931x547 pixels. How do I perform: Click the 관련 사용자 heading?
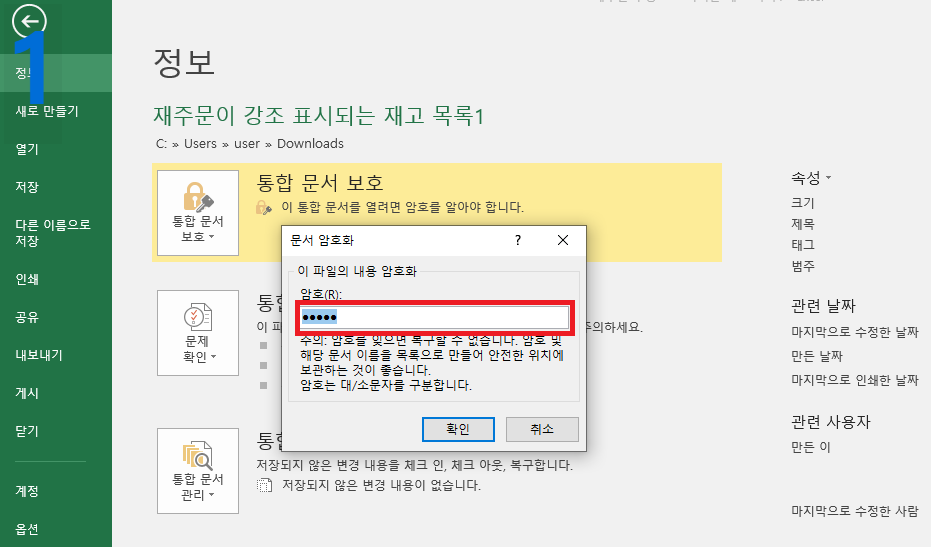pyautogui.click(x=831, y=422)
